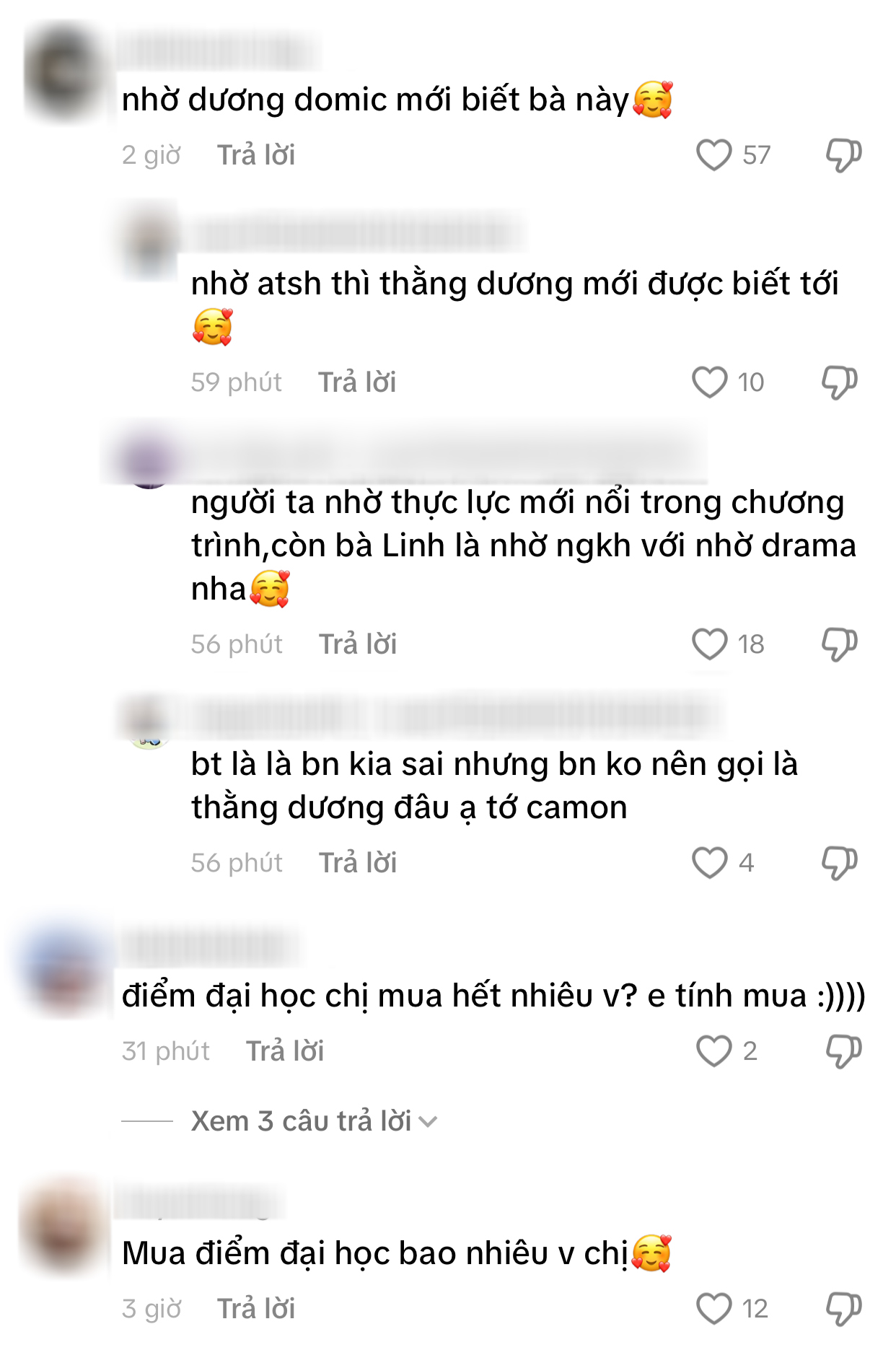896x1355 pixels.
Task: Open the avatar of the 'Mua điểm đại học' commenter
Action: click(x=63, y=1225)
